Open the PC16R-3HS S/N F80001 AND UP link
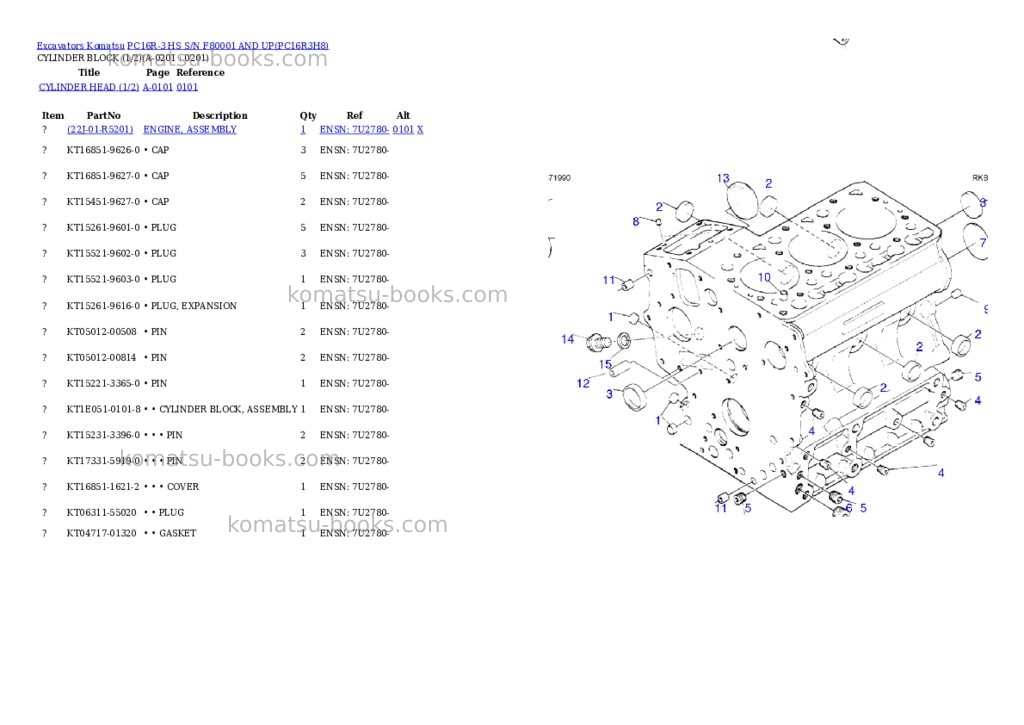This screenshot has width=1024, height=725. [x=228, y=46]
